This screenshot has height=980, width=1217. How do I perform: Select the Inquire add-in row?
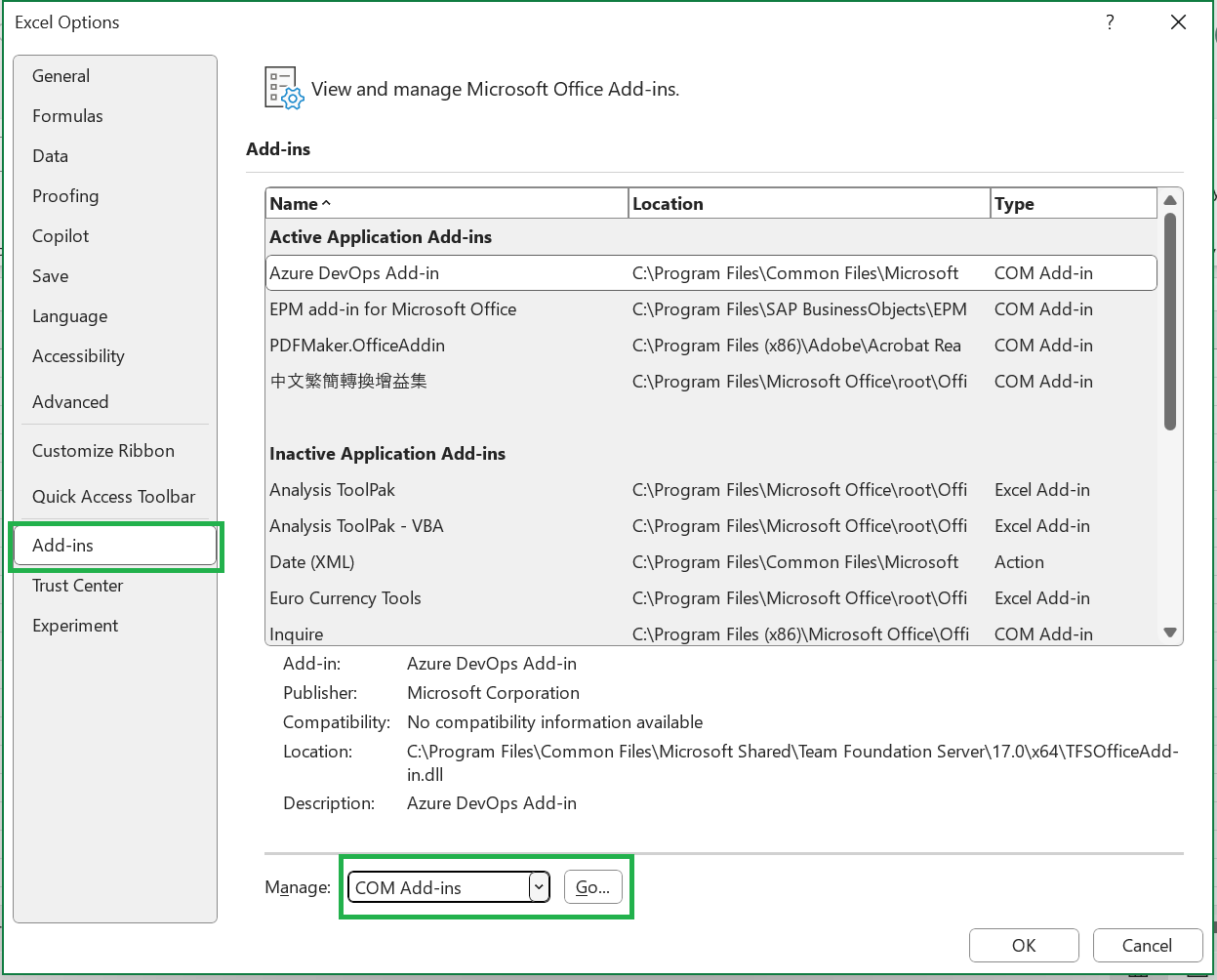point(711,633)
